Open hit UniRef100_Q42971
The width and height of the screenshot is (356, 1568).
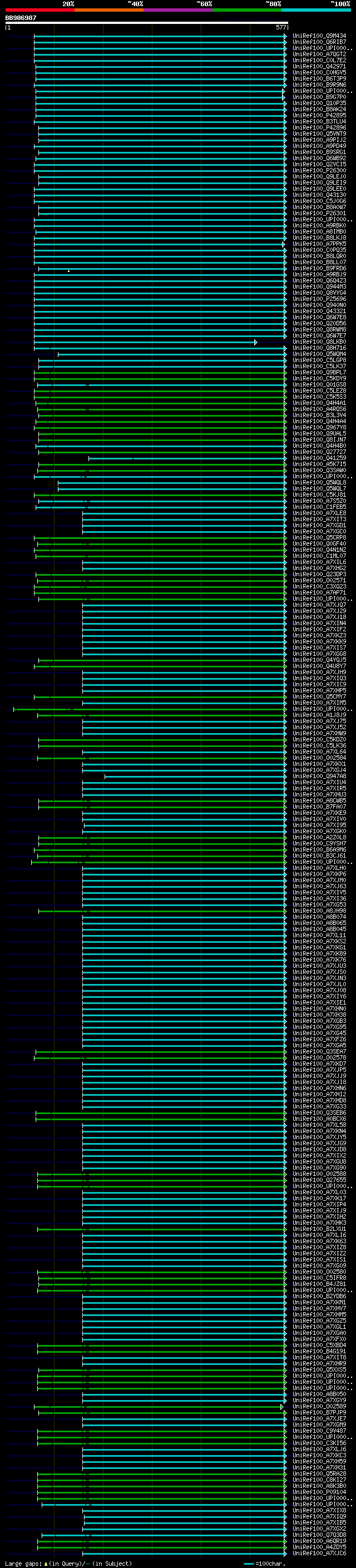[x=319, y=66]
